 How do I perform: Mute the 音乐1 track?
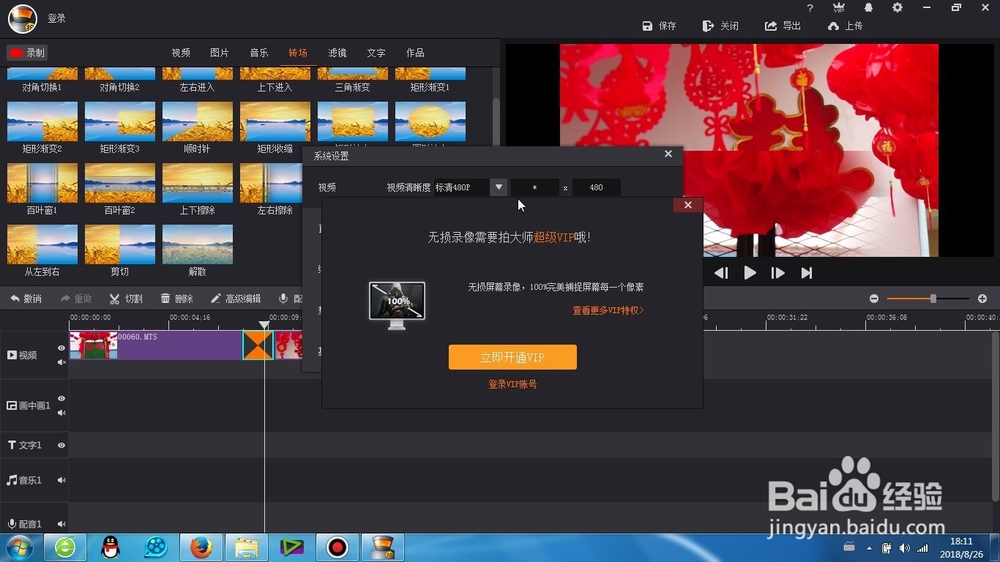[61, 480]
